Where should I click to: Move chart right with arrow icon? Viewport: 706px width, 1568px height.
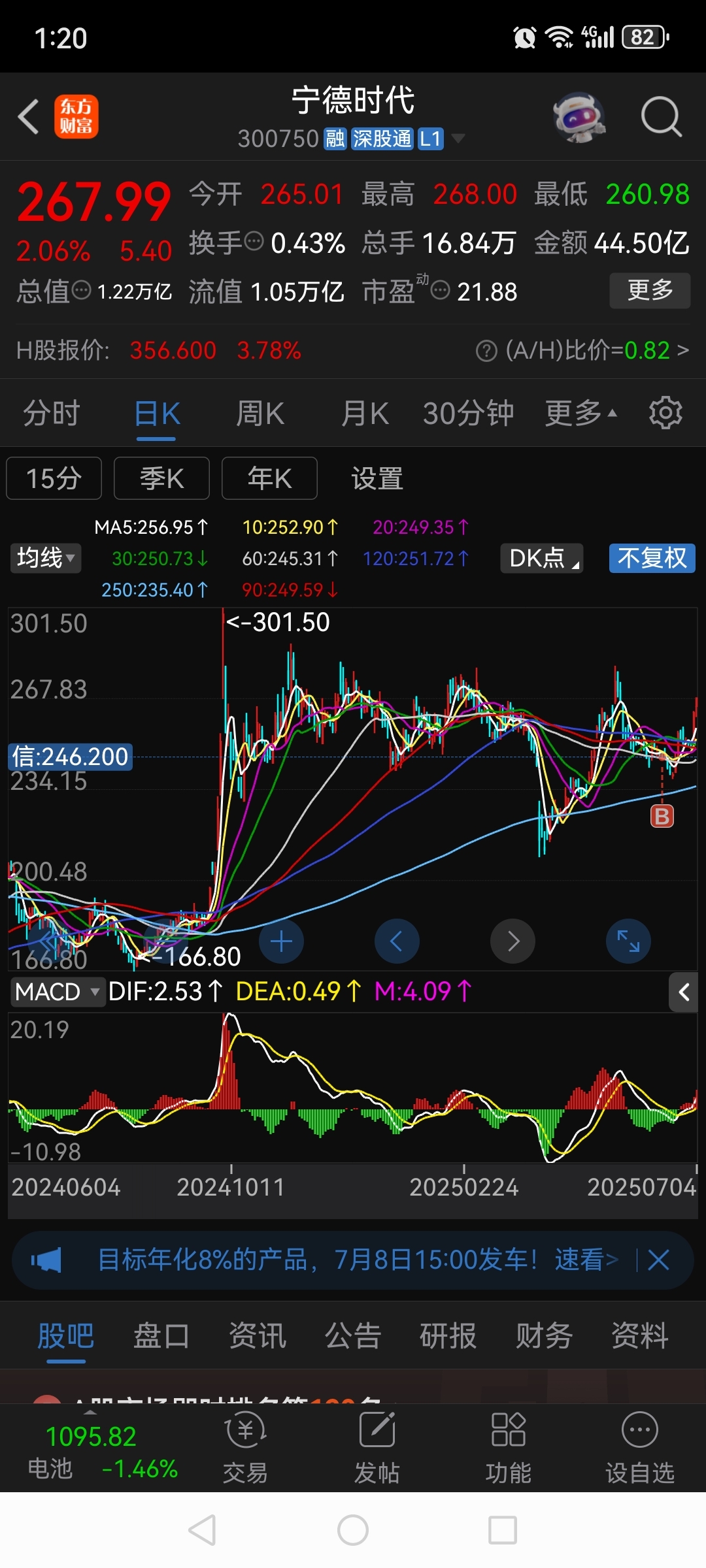(513, 941)
